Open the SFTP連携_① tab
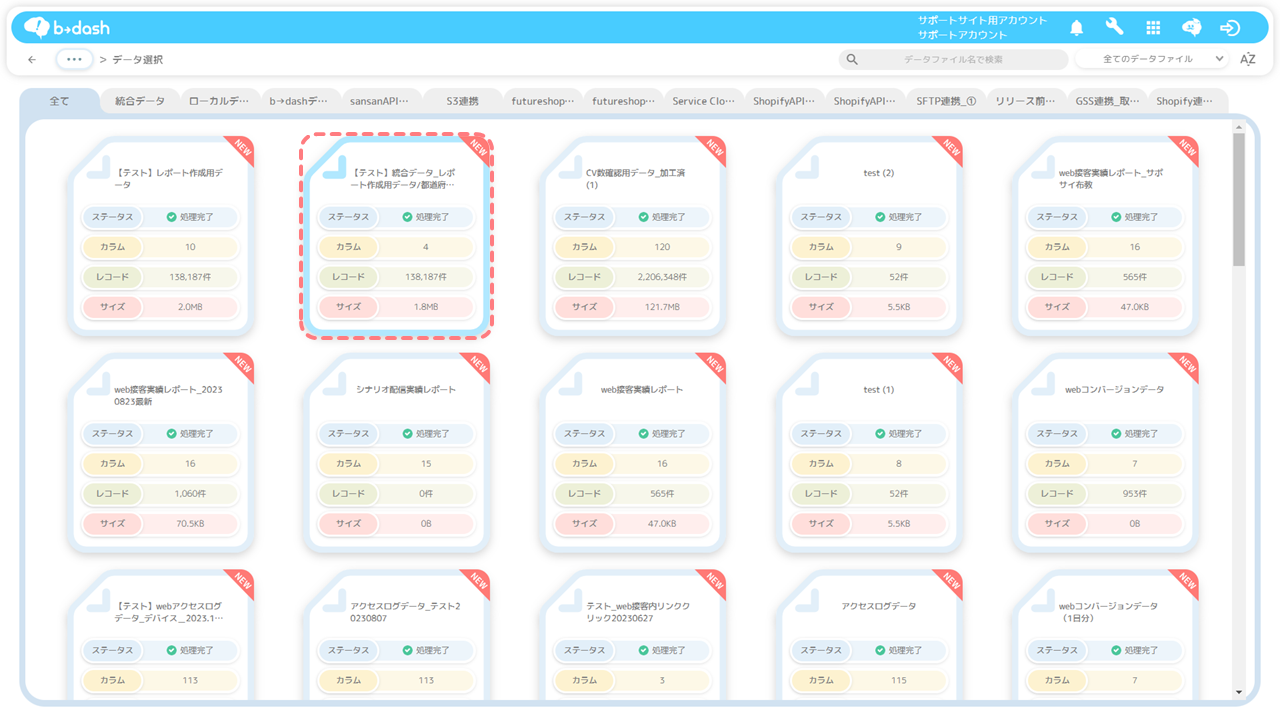The image size is (1280, 720). 946,101
